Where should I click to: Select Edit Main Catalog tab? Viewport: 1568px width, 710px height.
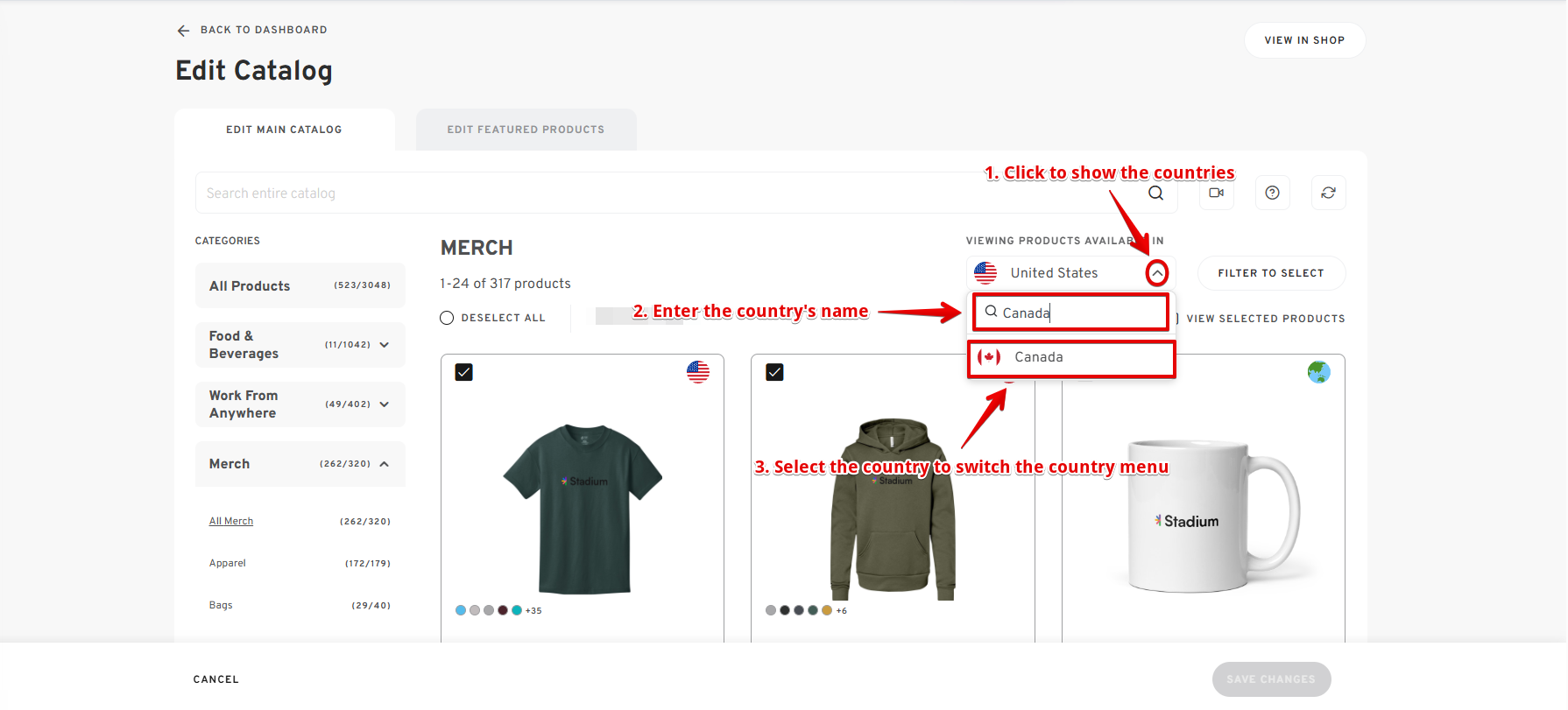(284, 130)
